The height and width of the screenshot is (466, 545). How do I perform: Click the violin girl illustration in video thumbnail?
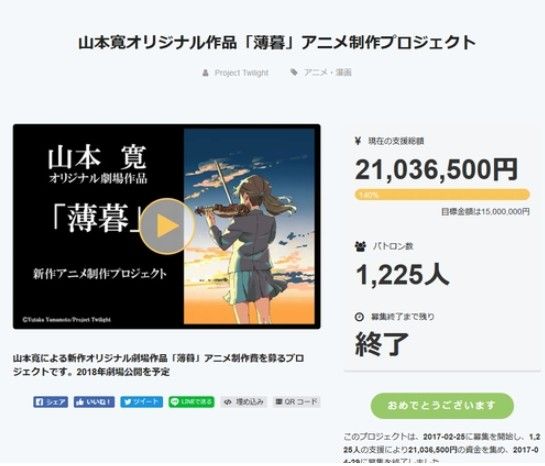point(249,226)
